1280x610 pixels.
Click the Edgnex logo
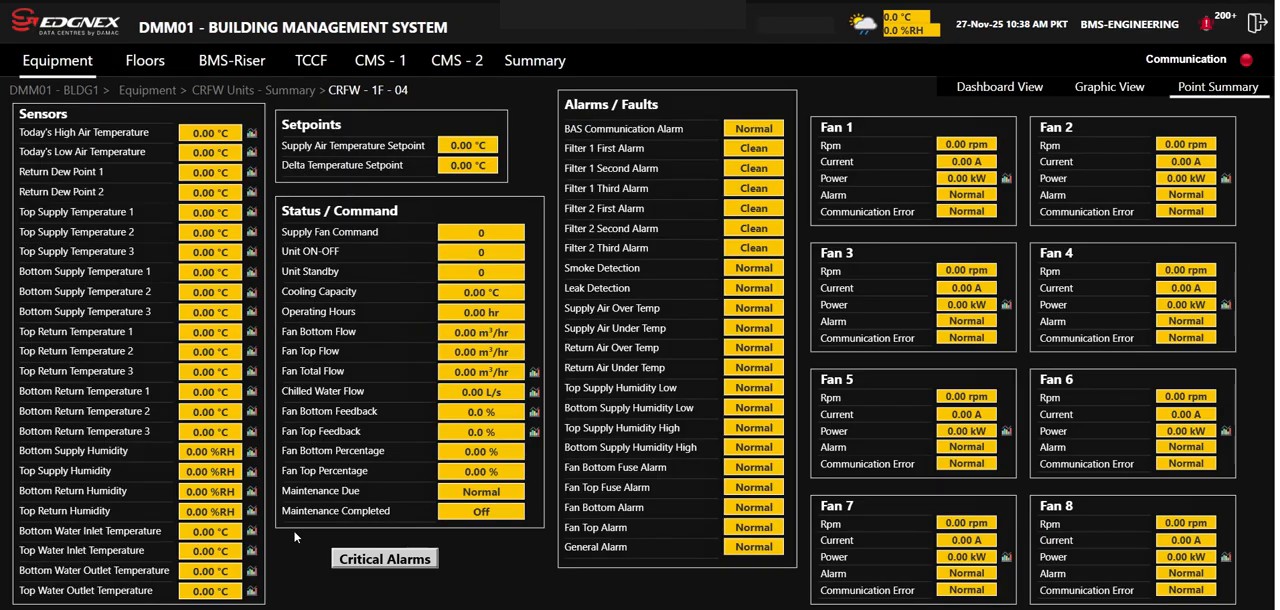65,23
